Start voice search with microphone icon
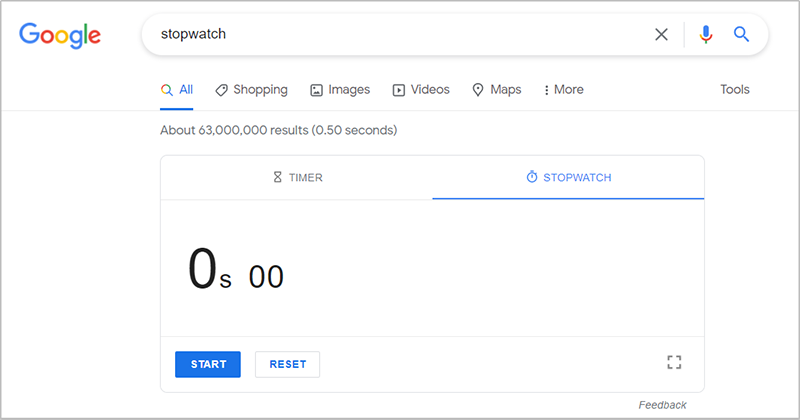800x420 pixels. (x=706, y=34)
